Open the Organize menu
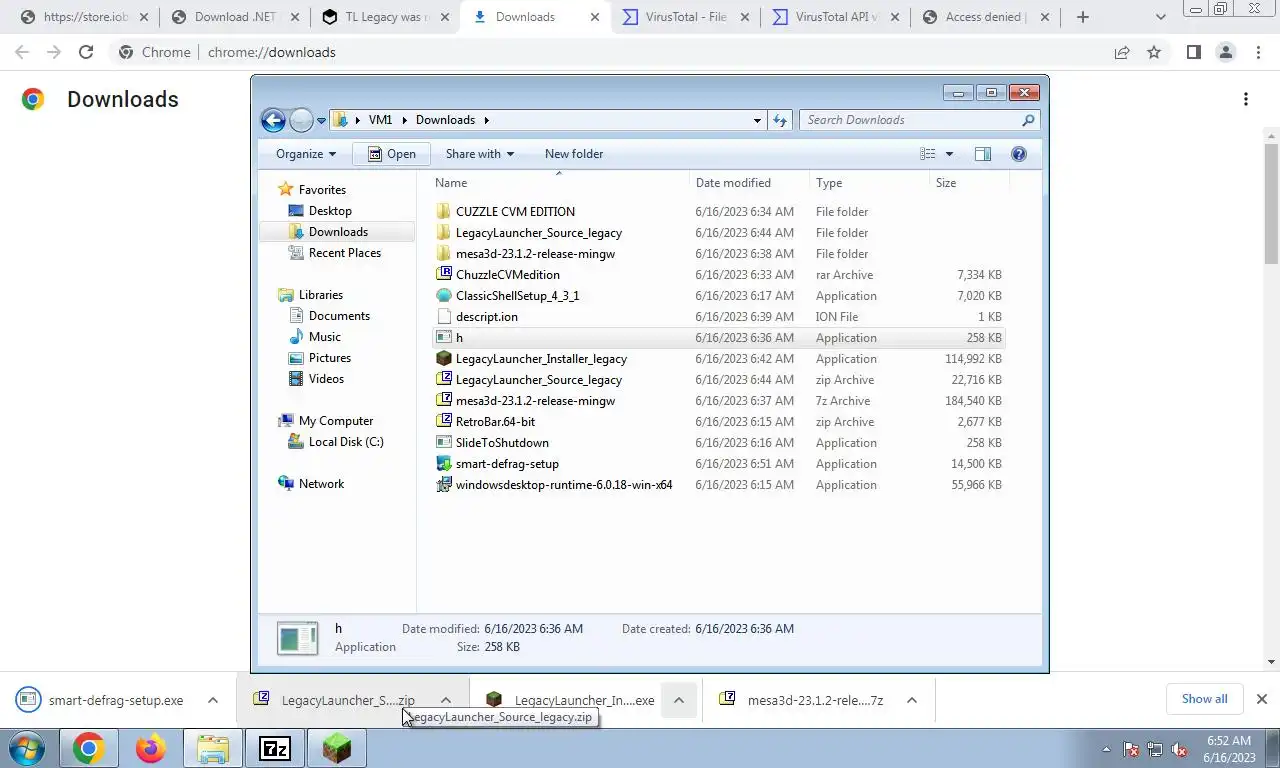The image size is (1280, 768). click(x=306, y=154)
